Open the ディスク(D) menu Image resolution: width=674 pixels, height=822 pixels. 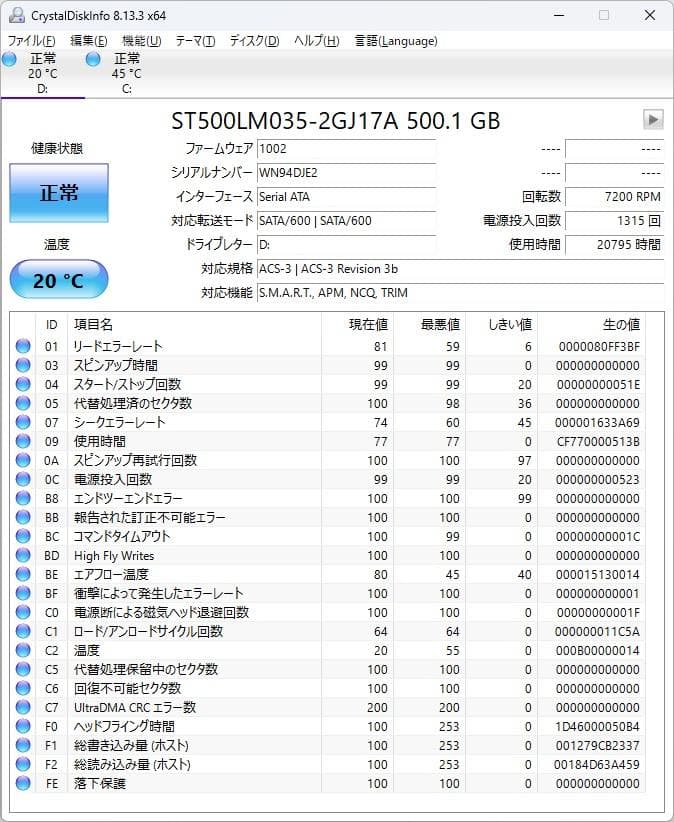click(x=255, y=41)
